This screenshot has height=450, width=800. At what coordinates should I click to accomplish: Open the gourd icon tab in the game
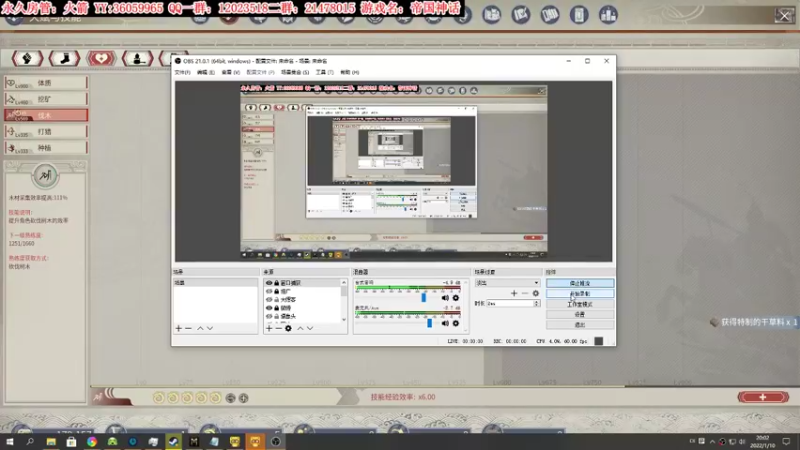click(138, 59)
